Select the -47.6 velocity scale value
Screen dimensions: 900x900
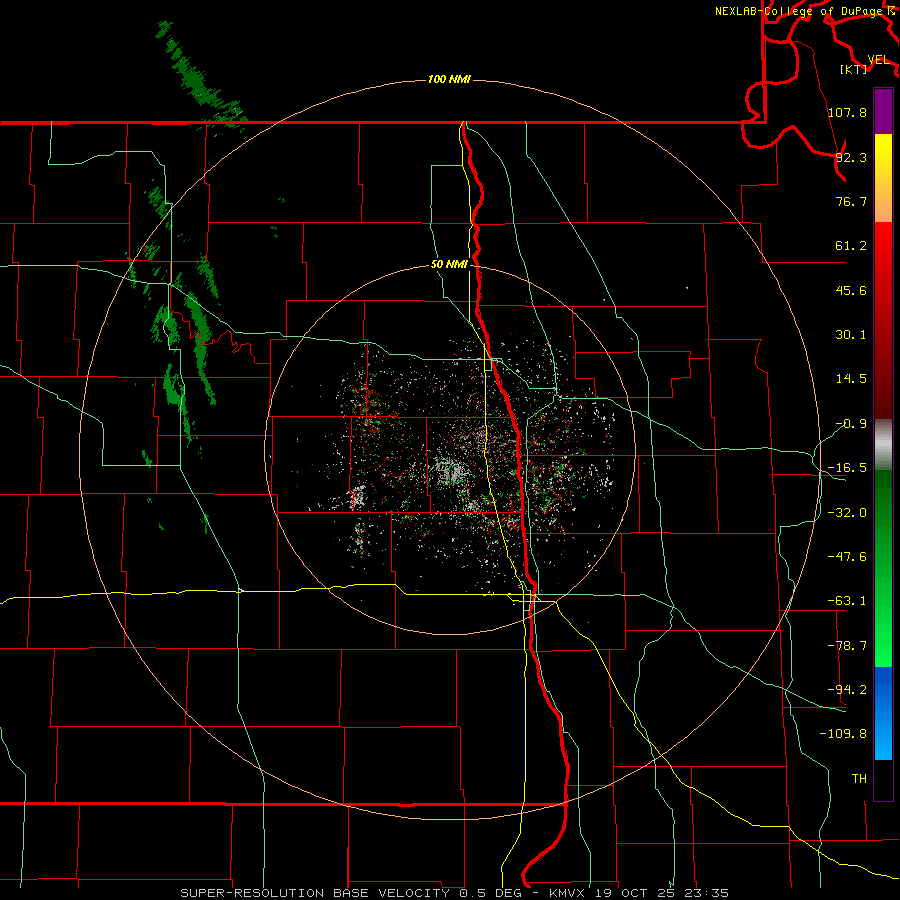[x=847, y=557]
